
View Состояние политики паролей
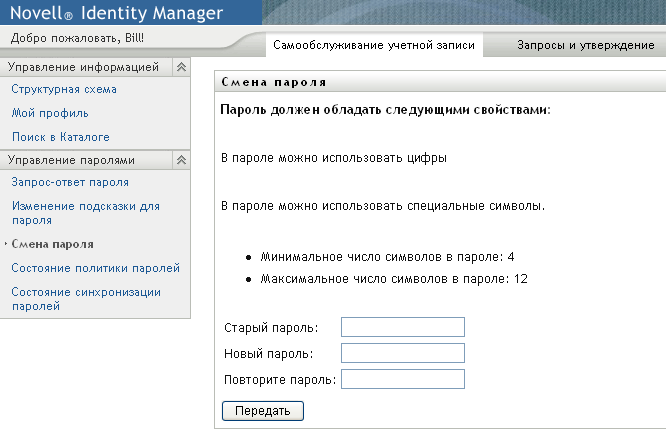pos(95,268)
